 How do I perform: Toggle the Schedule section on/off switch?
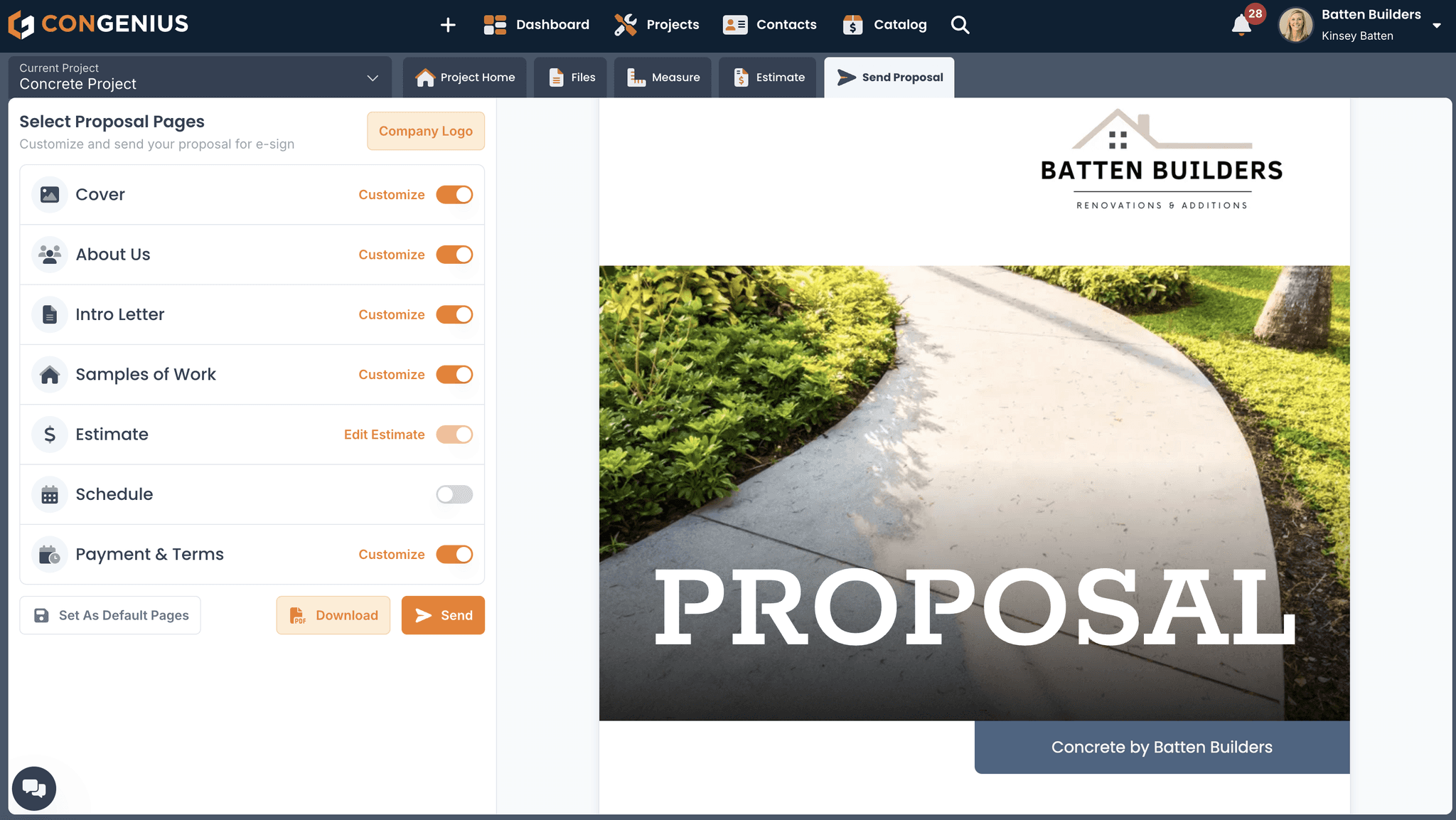pos(455,493)
